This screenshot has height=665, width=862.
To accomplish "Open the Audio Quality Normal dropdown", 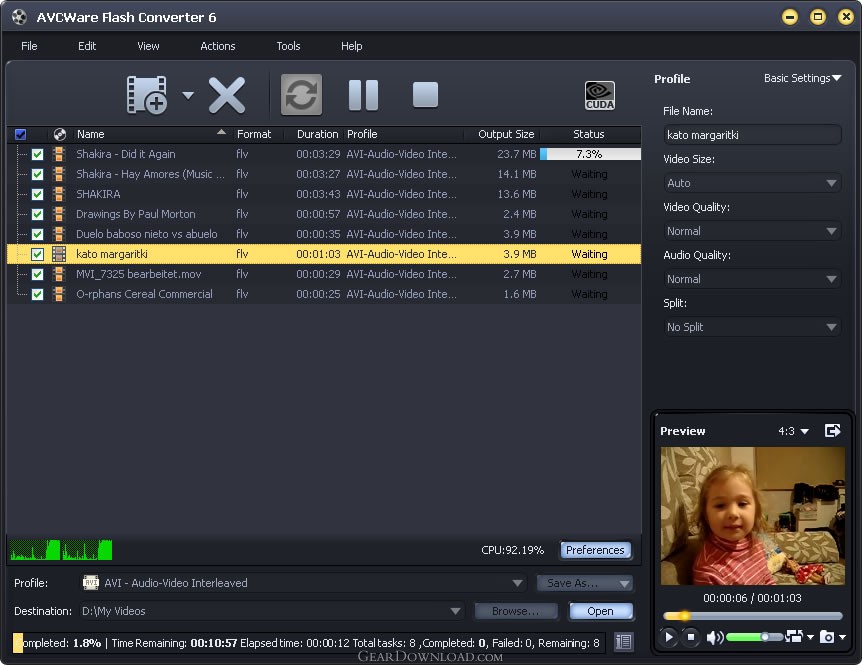I will pos(752,279).
